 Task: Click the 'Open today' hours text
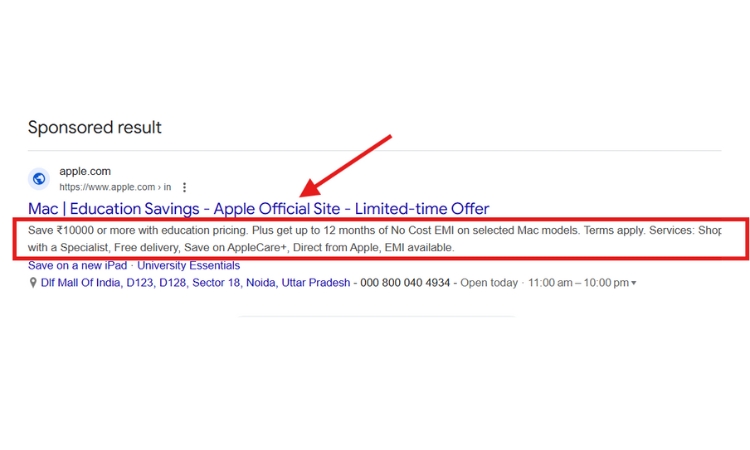(489, 283)
